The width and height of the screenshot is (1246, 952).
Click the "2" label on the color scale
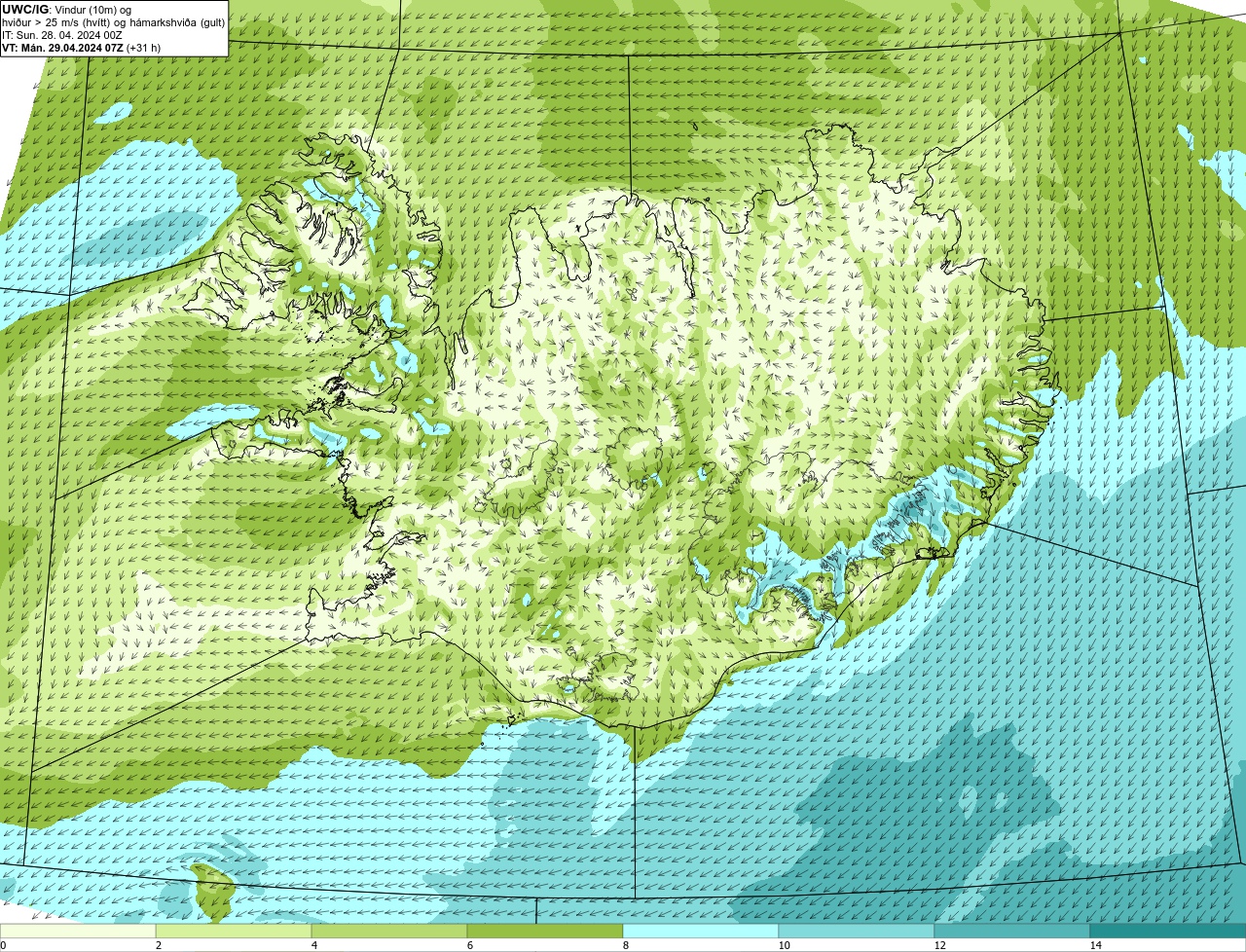tap(158, 945)
